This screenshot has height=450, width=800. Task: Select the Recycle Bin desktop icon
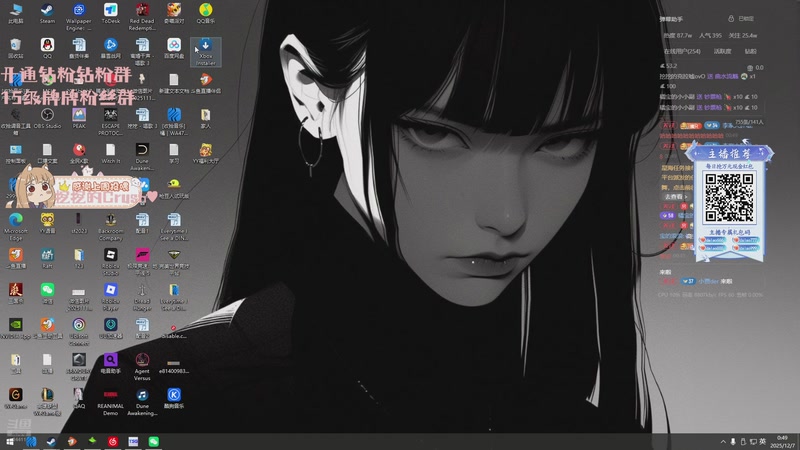coord(15,48)
